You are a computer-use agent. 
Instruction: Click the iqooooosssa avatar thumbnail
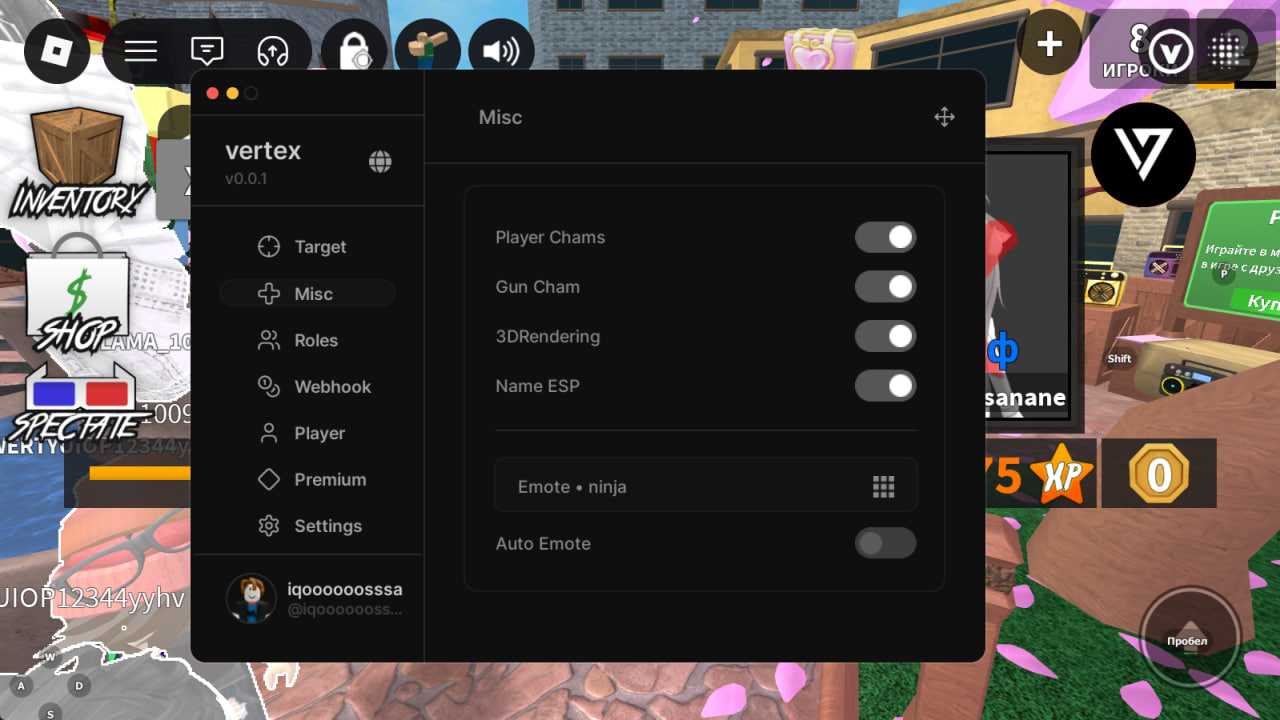pyautogui.click(x=251, y=599)
